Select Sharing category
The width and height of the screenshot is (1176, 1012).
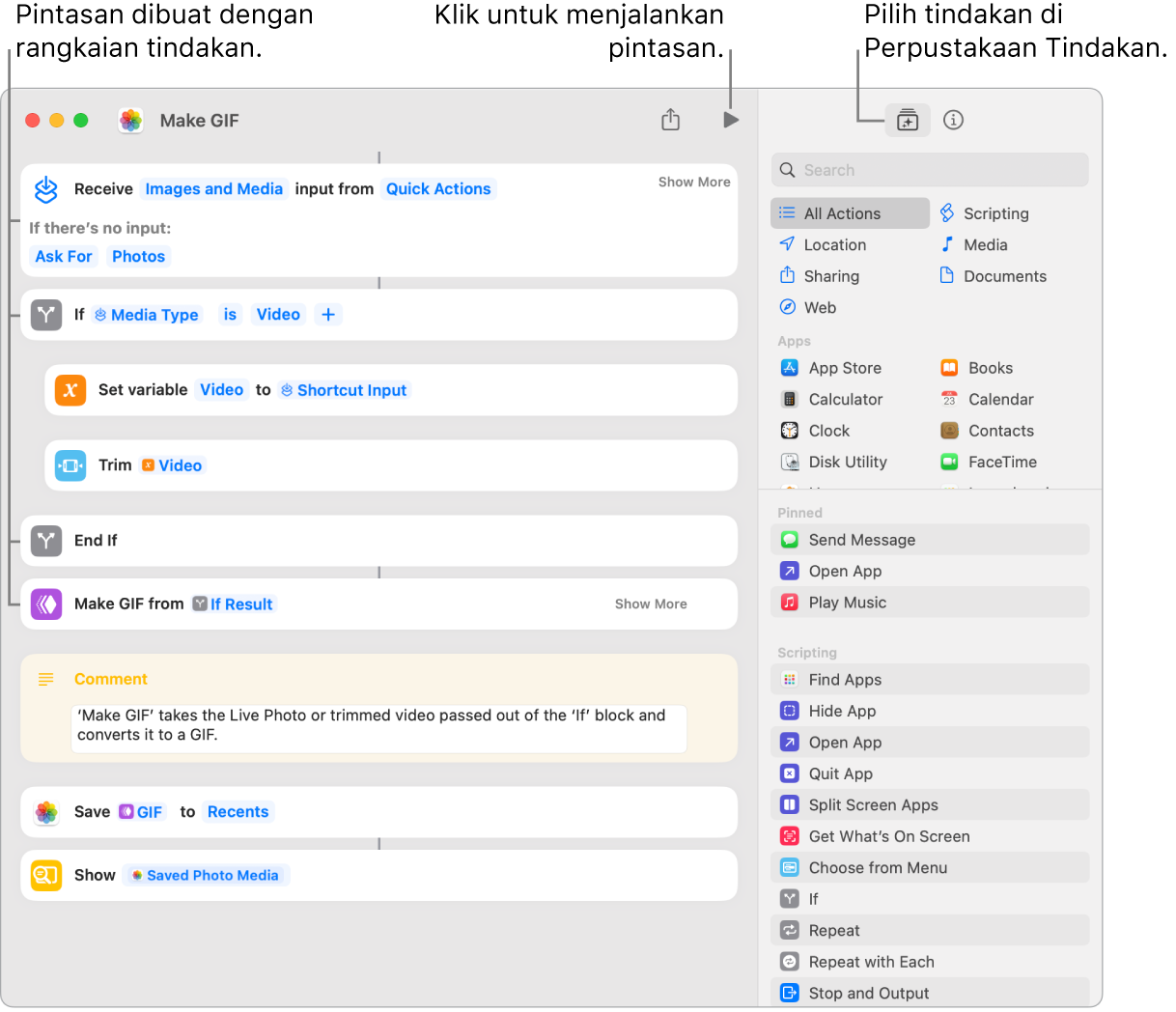(820, 276)
